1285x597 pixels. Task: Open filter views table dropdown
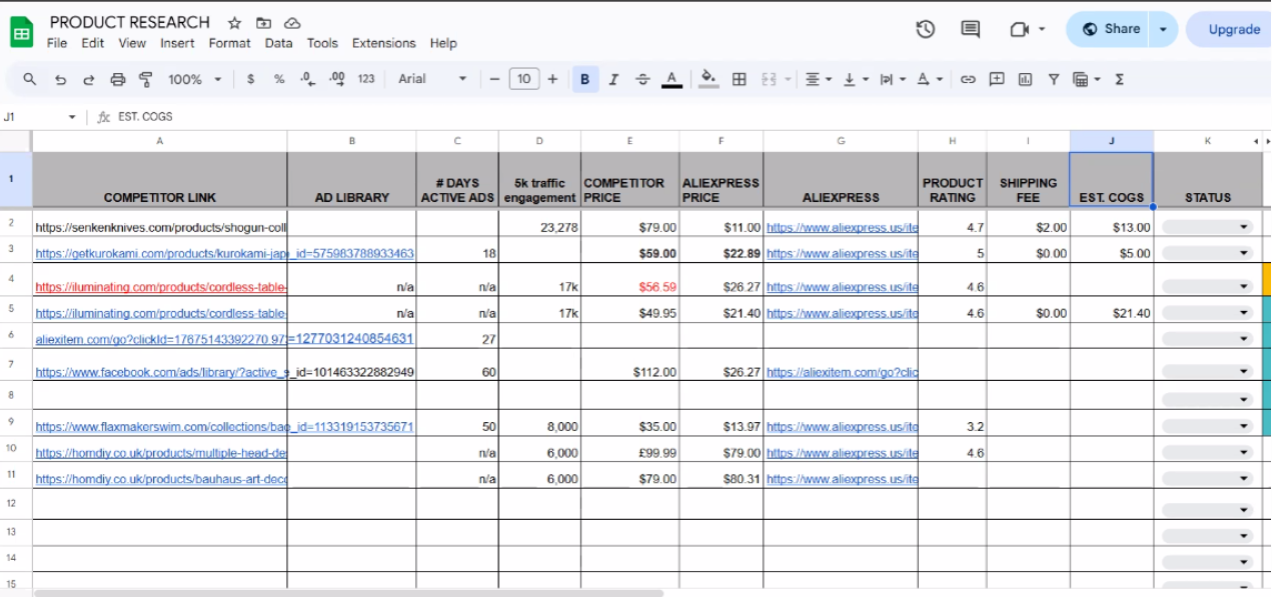coord(1086,79)
